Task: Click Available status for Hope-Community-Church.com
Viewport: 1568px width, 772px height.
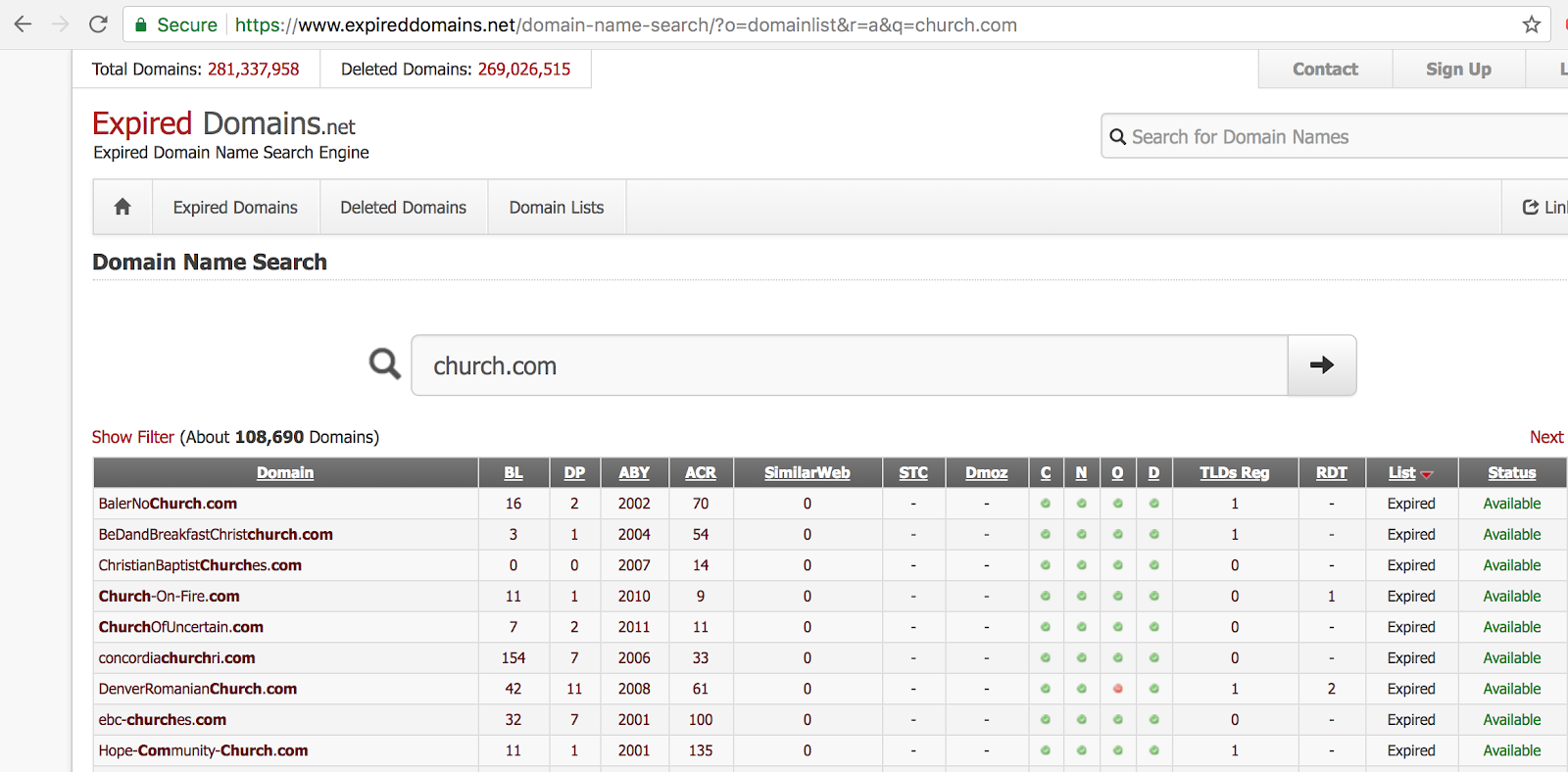Action: point(1512,750)
